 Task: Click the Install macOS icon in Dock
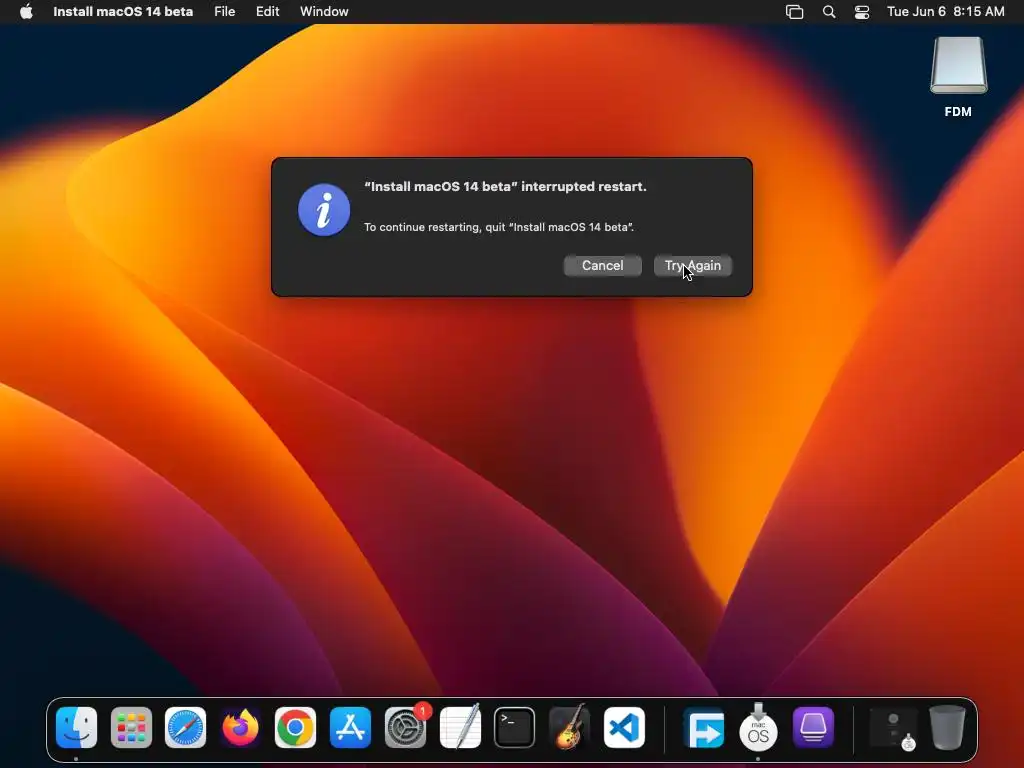click(758, 728)
